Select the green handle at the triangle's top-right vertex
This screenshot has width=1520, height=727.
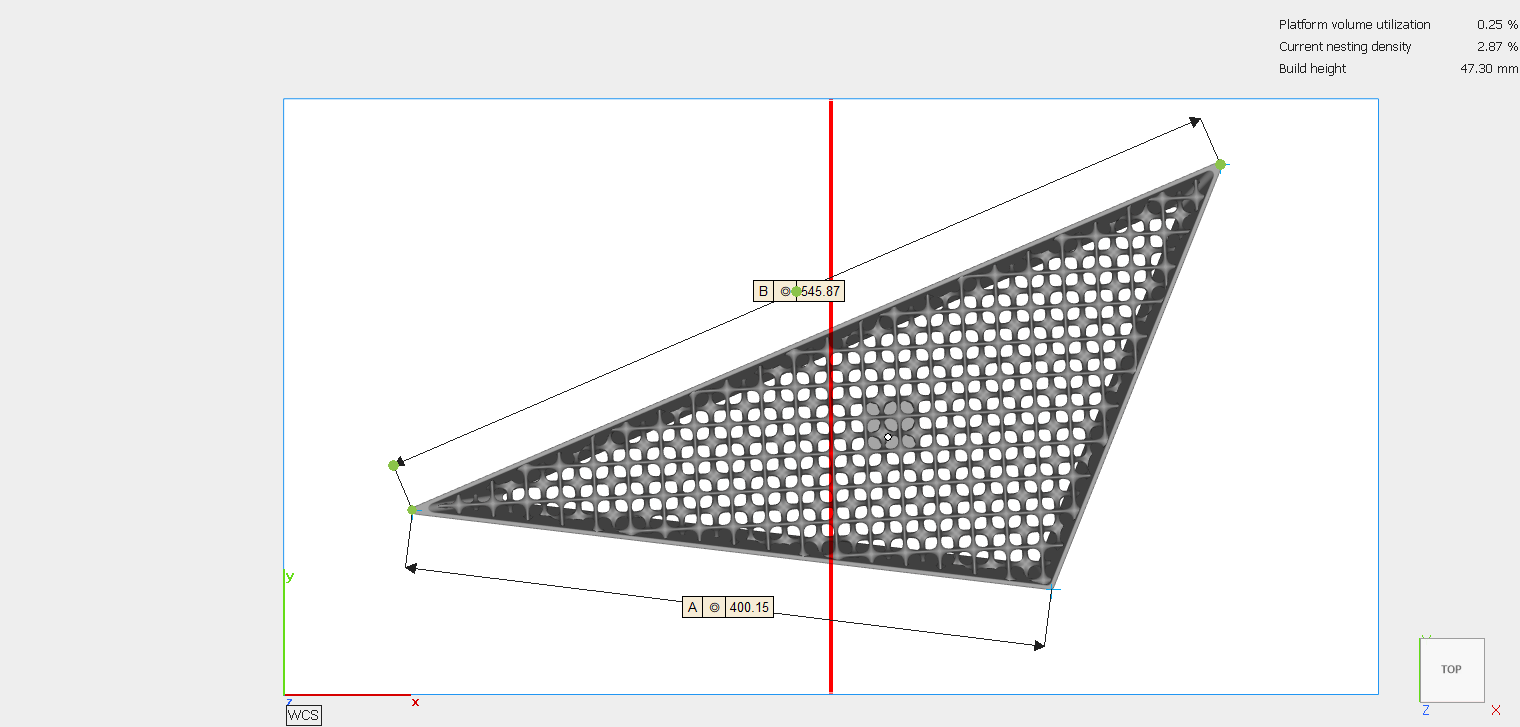pyautogui.click(x=1220, y=164)
